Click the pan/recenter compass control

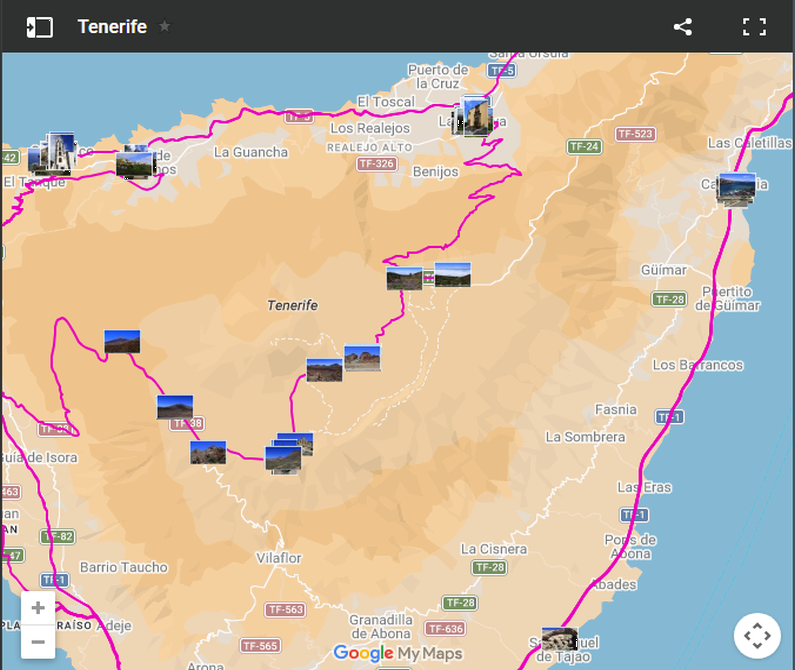tap(757, 636)
